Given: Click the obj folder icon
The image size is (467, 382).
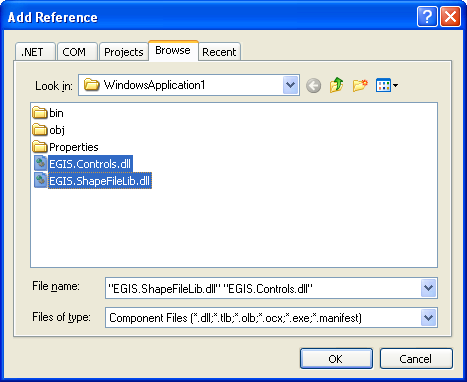Looking at the screenshot, I should [40, 130].
